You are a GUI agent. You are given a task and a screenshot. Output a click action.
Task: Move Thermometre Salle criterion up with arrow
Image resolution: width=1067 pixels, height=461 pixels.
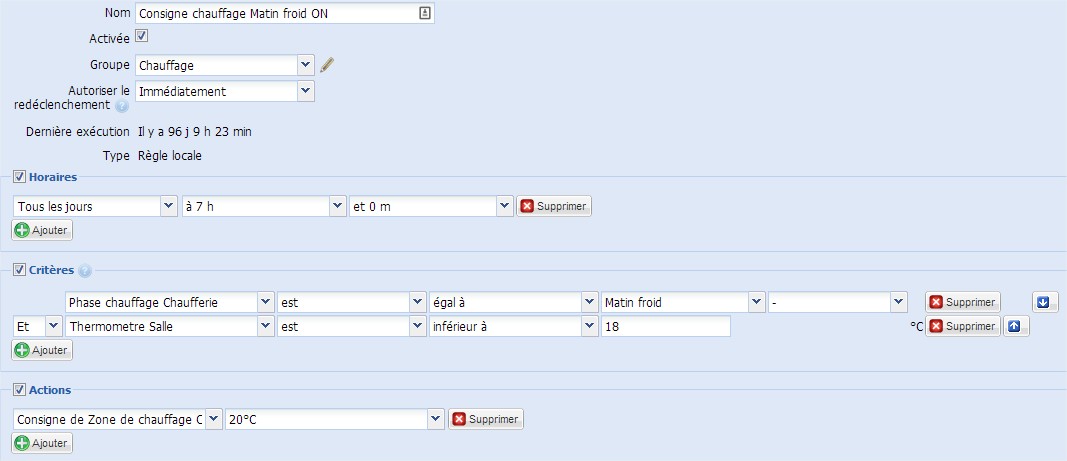click(1013, 326)
